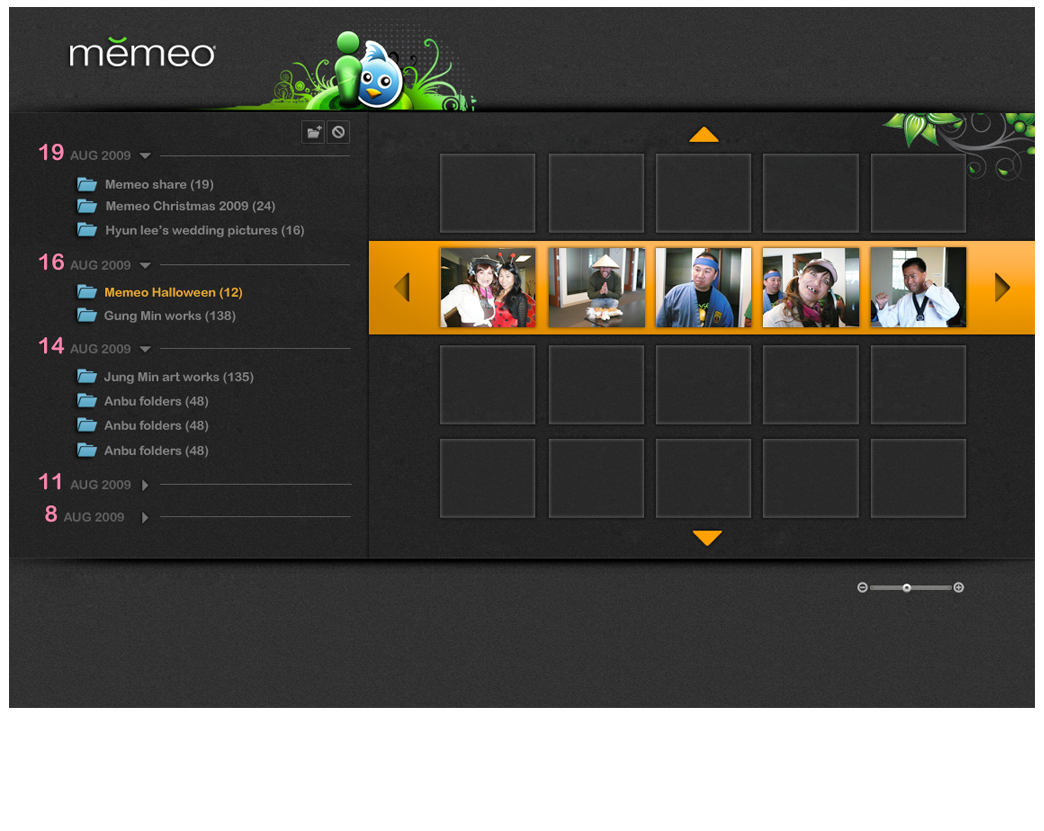Expand the 8 AUG 2009 group

[145, 518]
